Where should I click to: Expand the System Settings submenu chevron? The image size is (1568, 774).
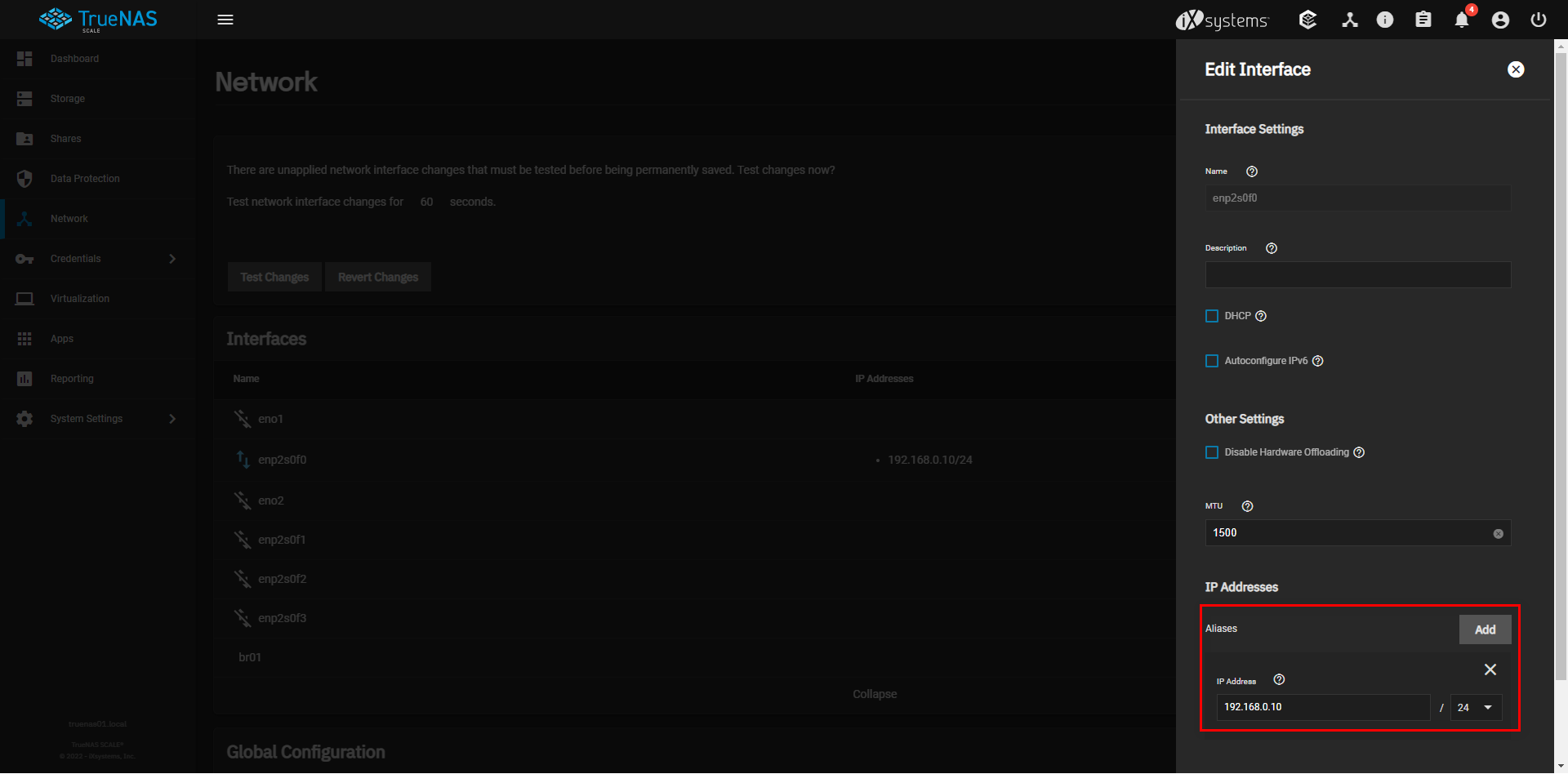pyautogui.click(x=172, y=419)
